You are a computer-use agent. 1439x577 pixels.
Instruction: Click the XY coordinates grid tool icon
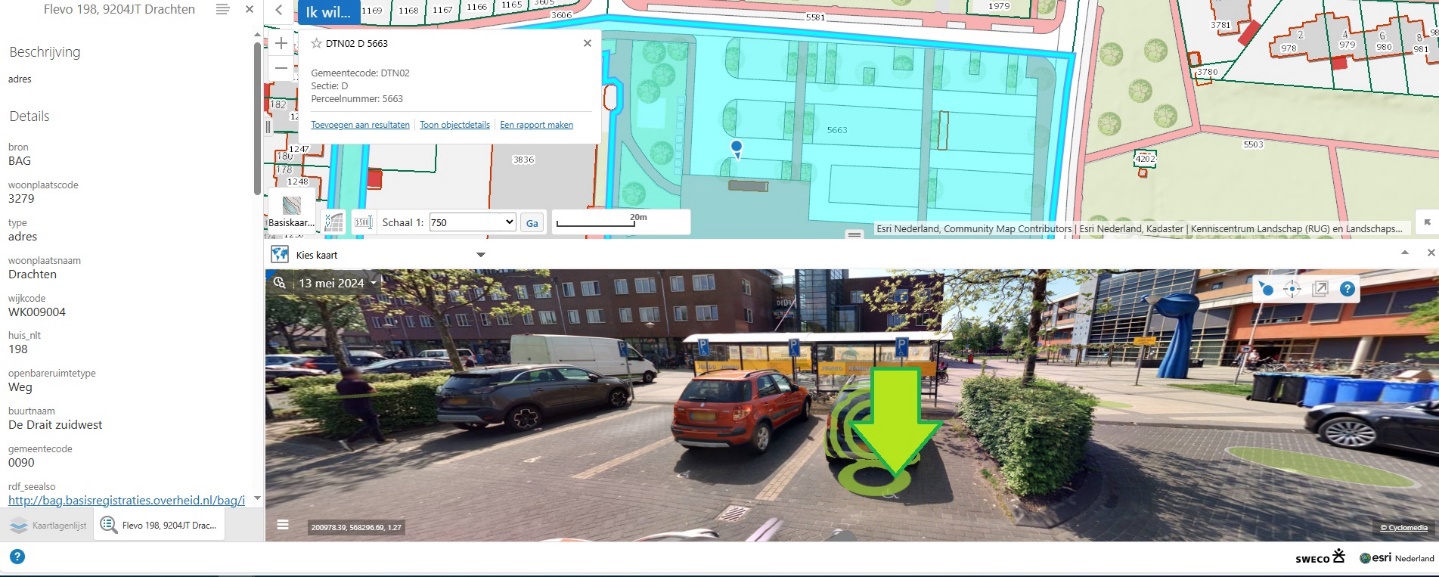[334, 222]
